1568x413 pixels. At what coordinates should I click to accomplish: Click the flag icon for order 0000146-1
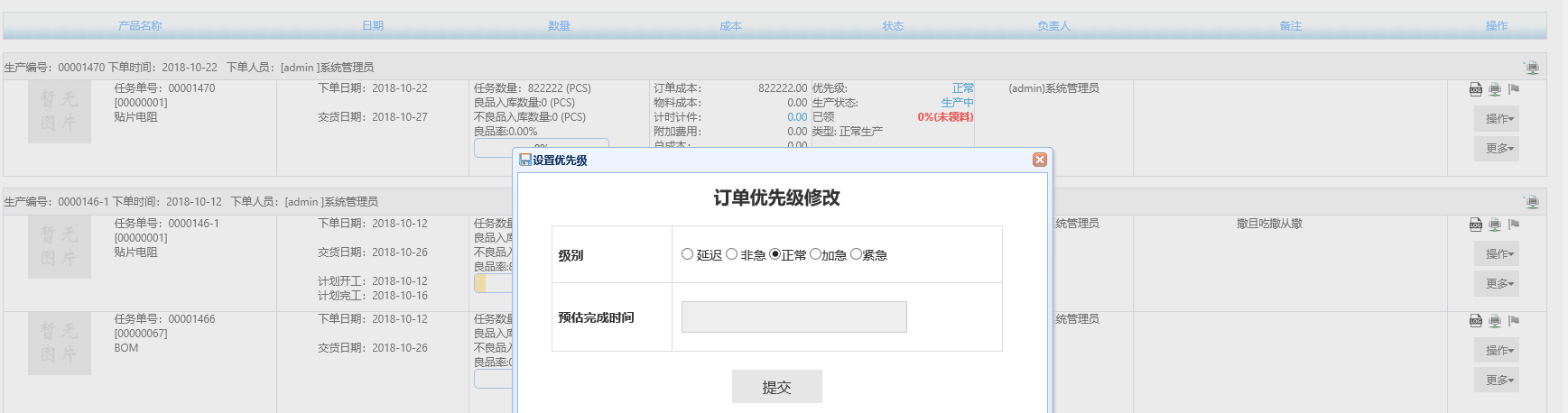[x=1514, y=225]
